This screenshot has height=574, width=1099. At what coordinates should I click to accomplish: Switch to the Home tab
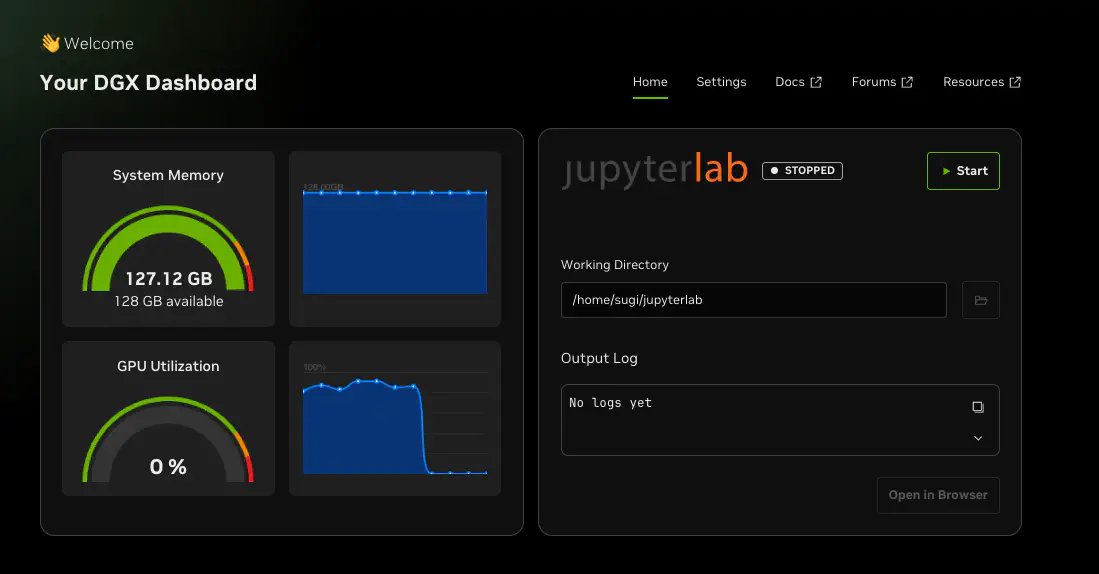point(650,82)
